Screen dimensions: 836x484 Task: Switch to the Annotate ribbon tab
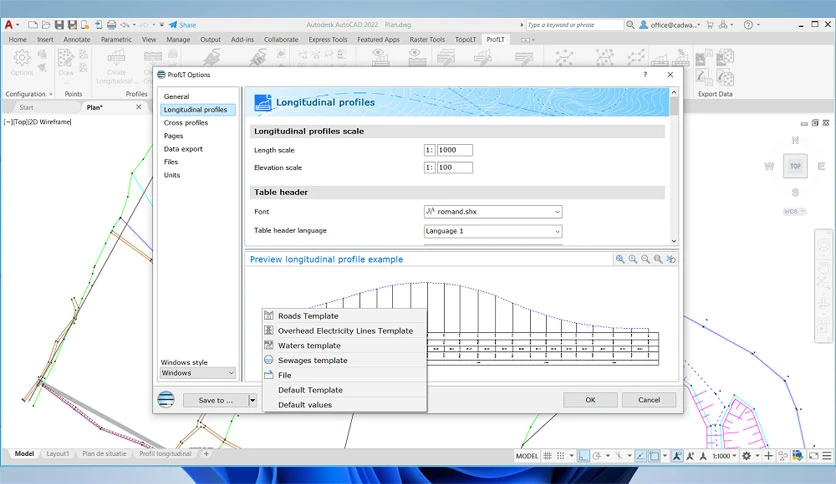(77, 39)
